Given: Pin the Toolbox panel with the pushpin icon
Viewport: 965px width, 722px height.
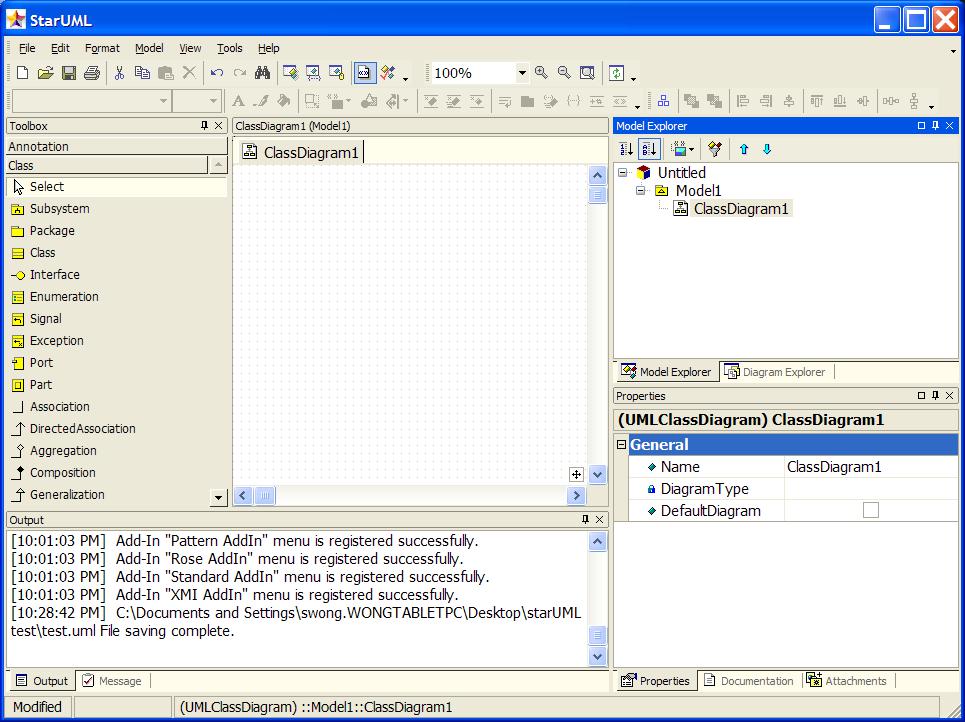Looking at the screenshot, I should pos(205,126).
